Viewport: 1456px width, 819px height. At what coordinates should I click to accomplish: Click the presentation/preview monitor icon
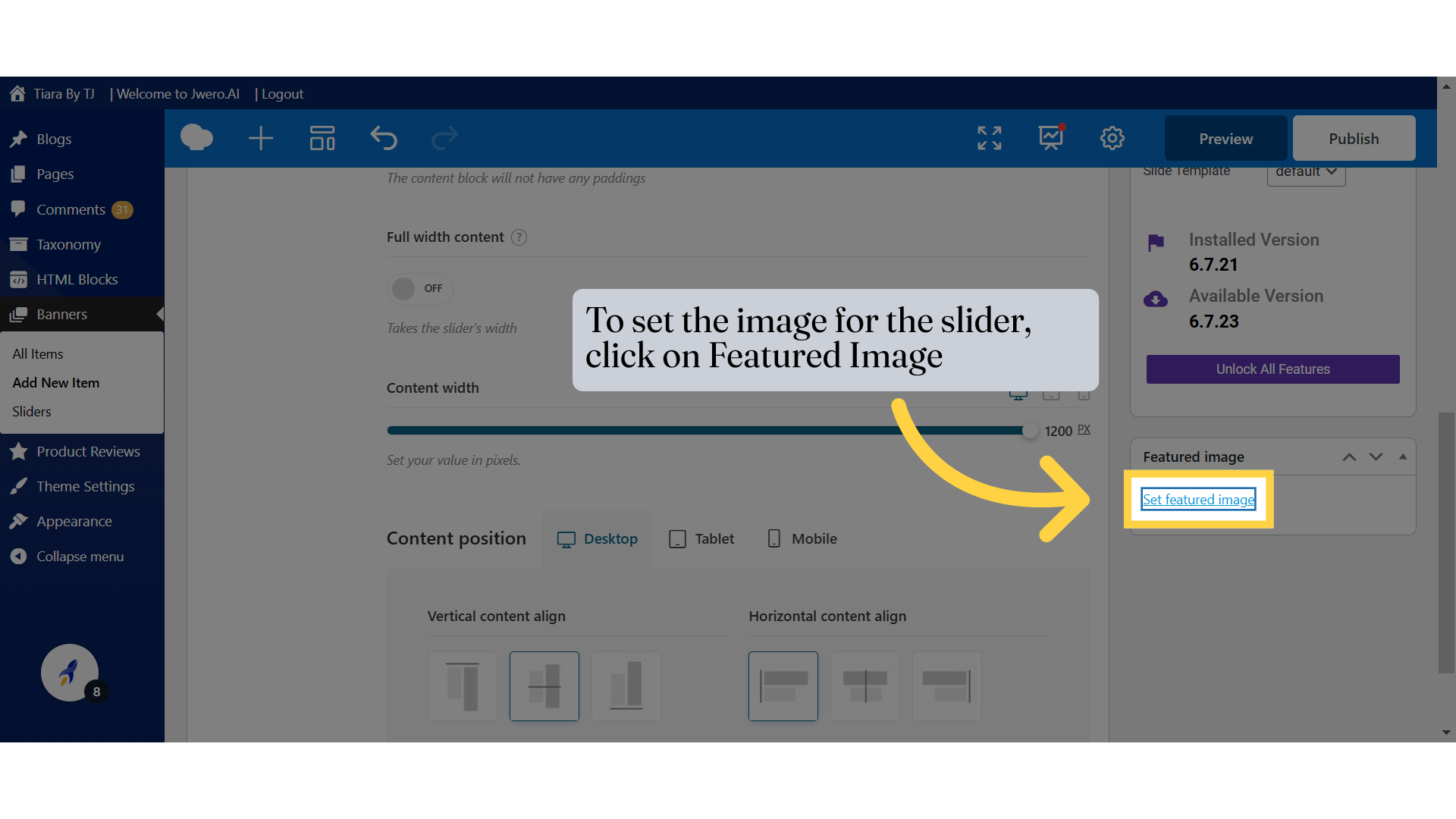(1051, 138)
